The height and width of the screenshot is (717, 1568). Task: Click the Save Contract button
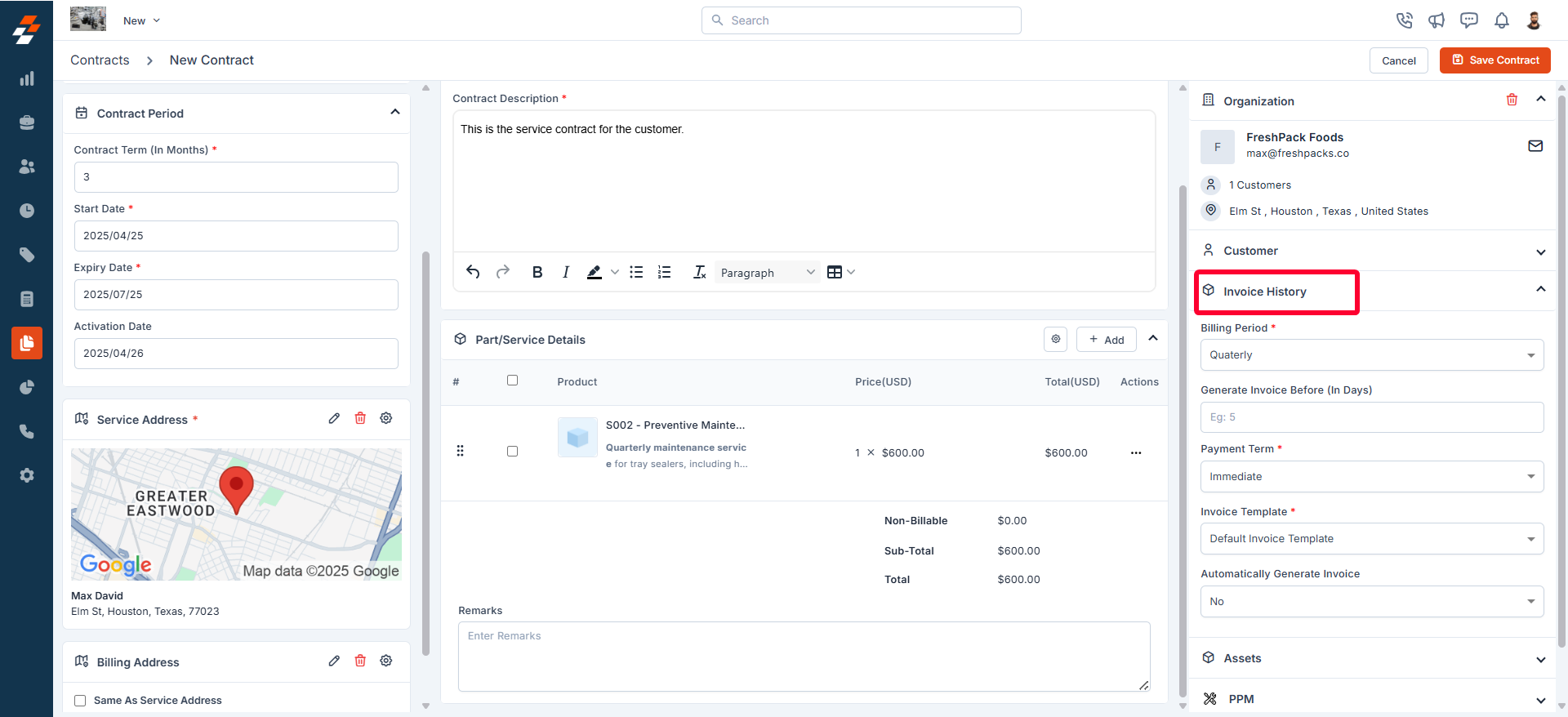click(x=1494, y=60)
